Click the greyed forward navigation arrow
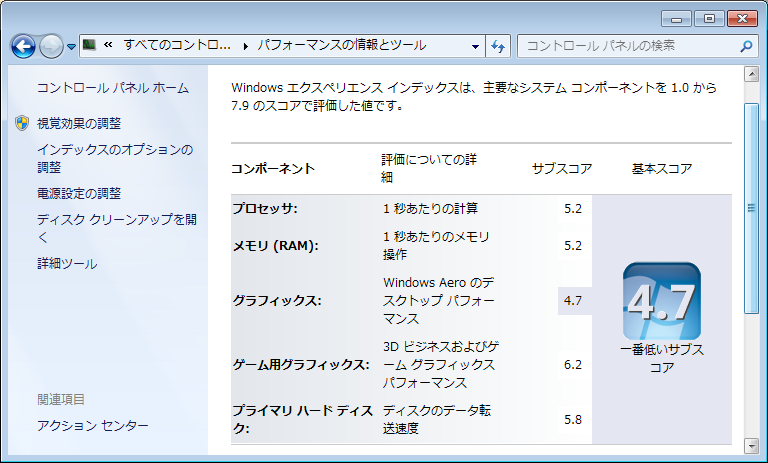 (x=51, y=47)
